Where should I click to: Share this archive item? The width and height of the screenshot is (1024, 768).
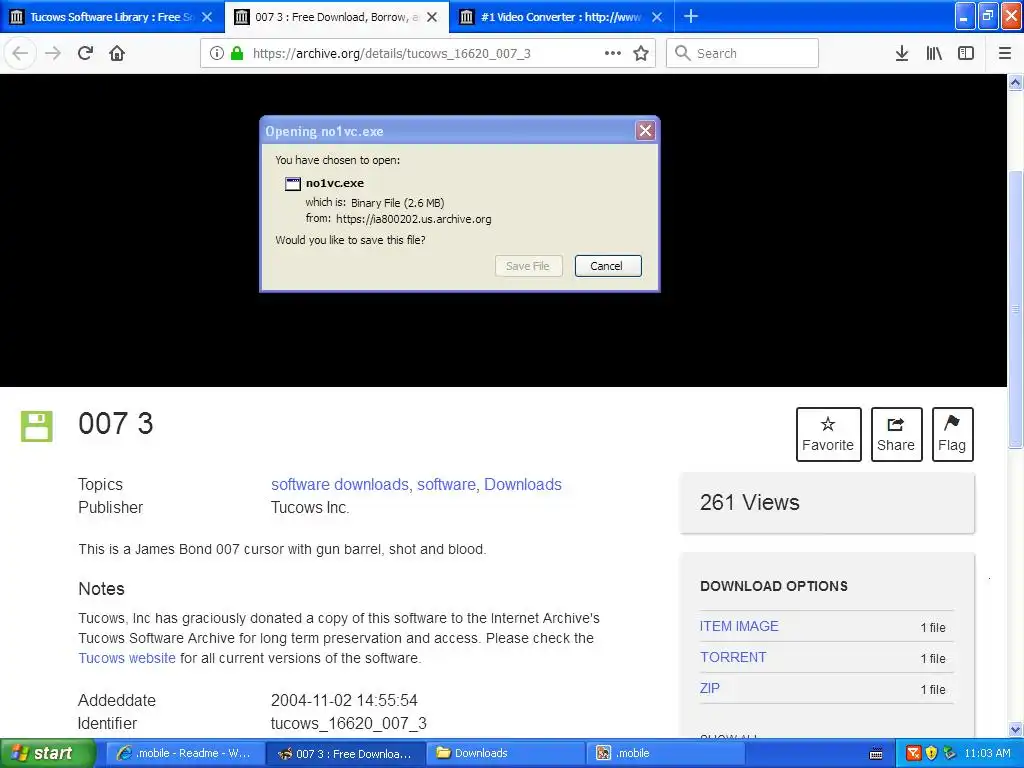click(x=896, y=434)
